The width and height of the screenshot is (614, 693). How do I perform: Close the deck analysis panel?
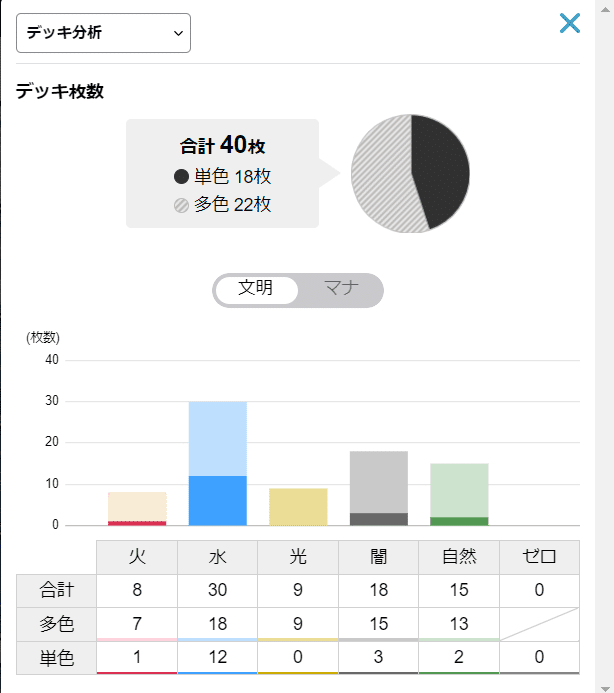pyautogui.click(x=570, y=23)
